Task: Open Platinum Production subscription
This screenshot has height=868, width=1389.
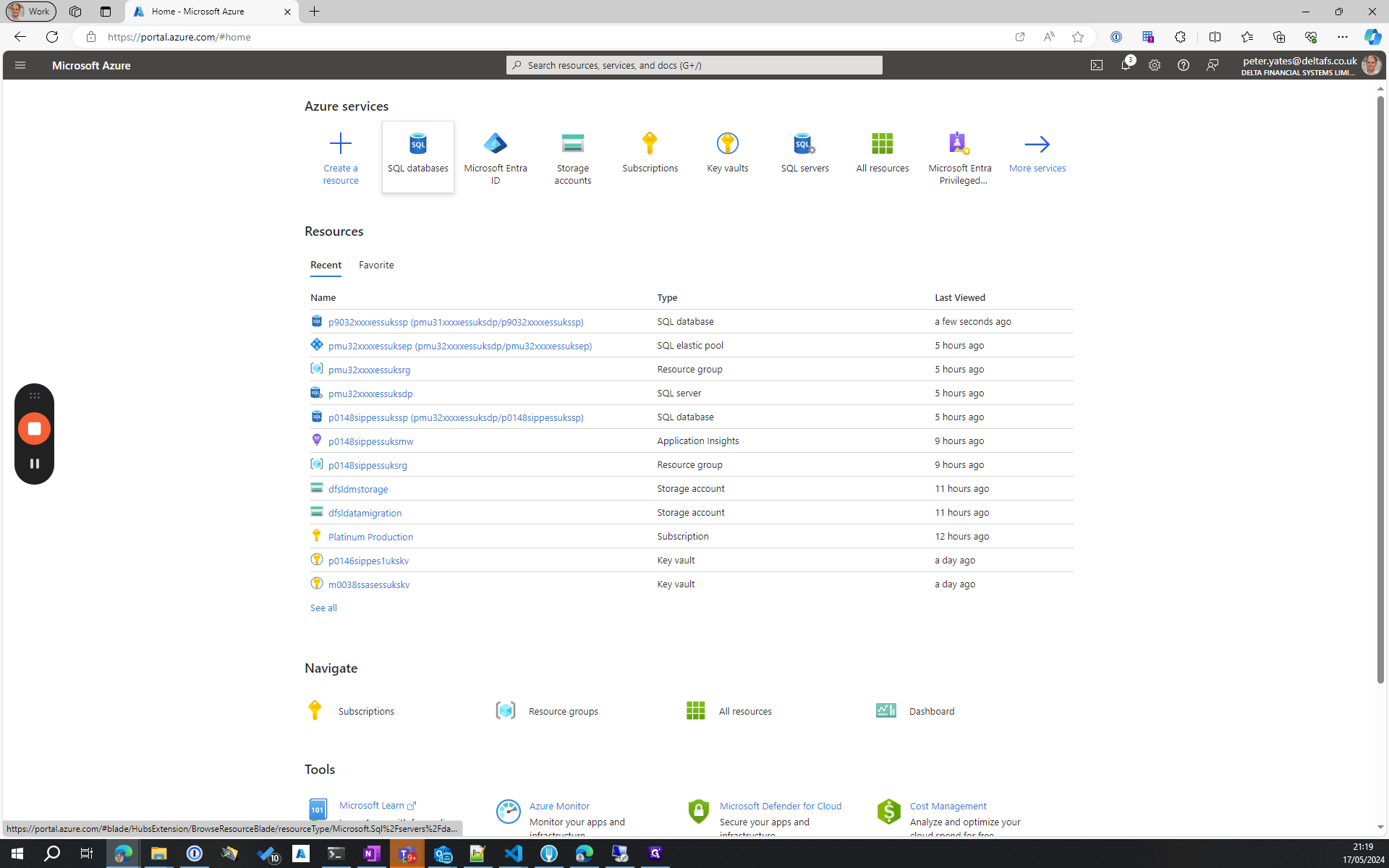Action: (x=370, y=537)
